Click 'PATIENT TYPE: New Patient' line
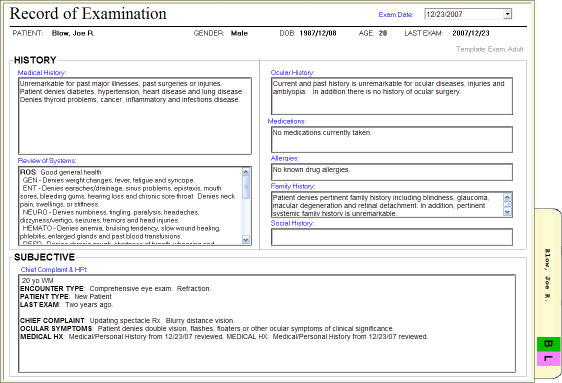Viewport: 562px width, 383px height. pyautogui.click(x=66, y=297)
